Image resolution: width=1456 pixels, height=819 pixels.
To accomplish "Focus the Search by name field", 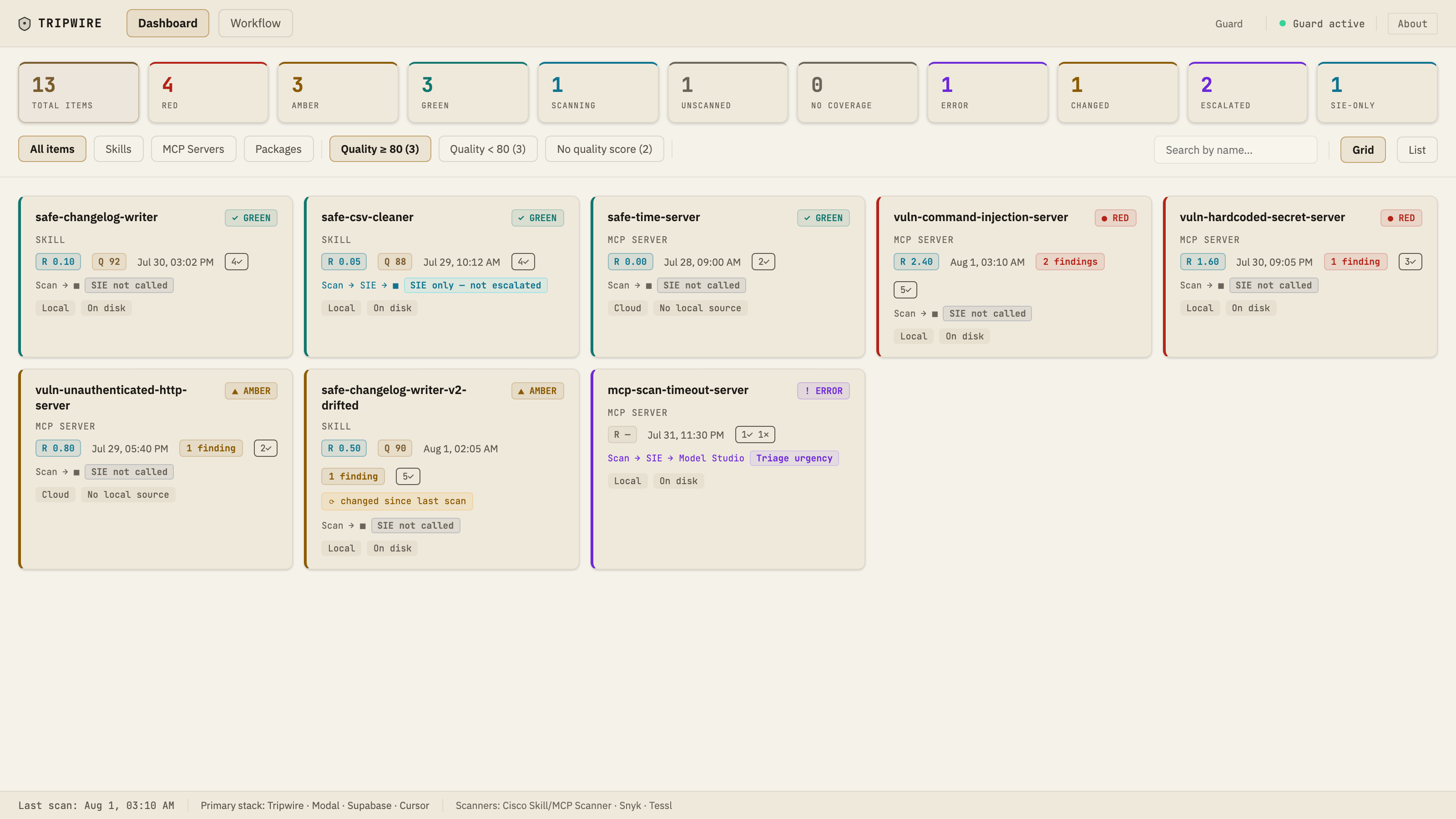I will tap(1236, 150).
